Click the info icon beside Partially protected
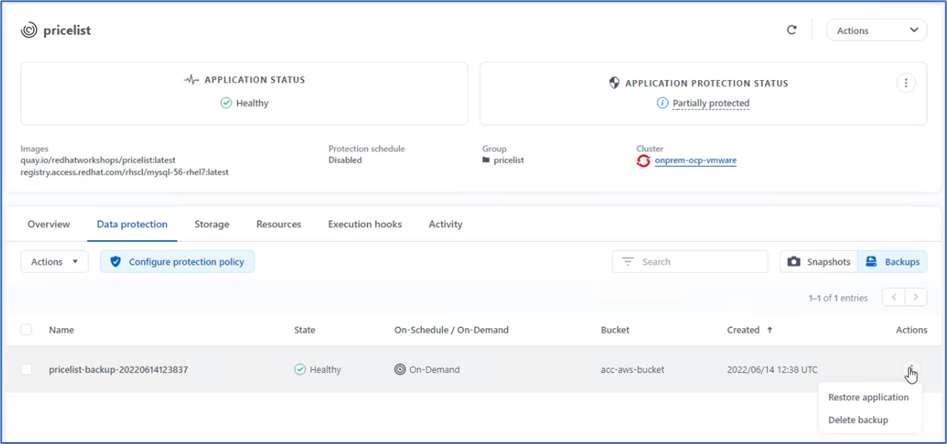The image size is (947, 444). point(662,103)
